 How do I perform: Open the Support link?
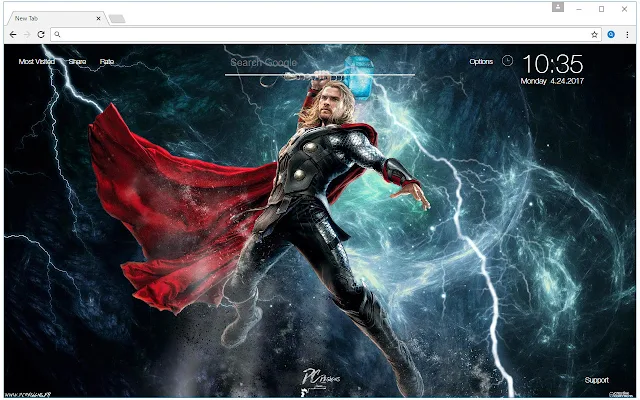pos(597,380)
